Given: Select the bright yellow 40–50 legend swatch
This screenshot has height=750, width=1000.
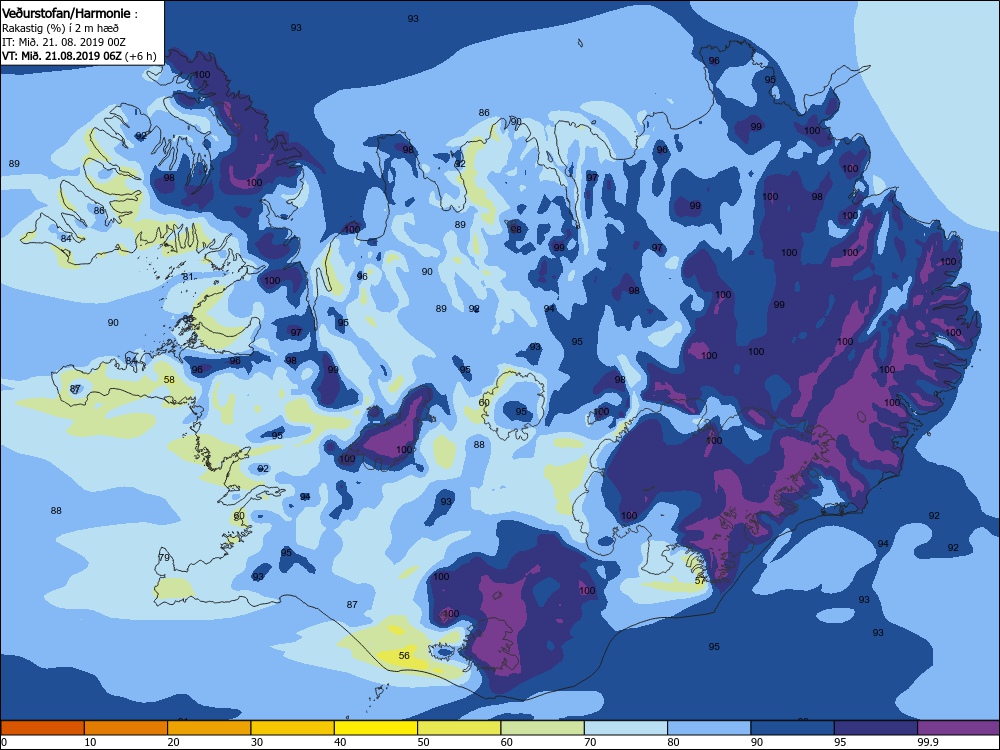Looking at the screenshot, I should pos(376,728).
